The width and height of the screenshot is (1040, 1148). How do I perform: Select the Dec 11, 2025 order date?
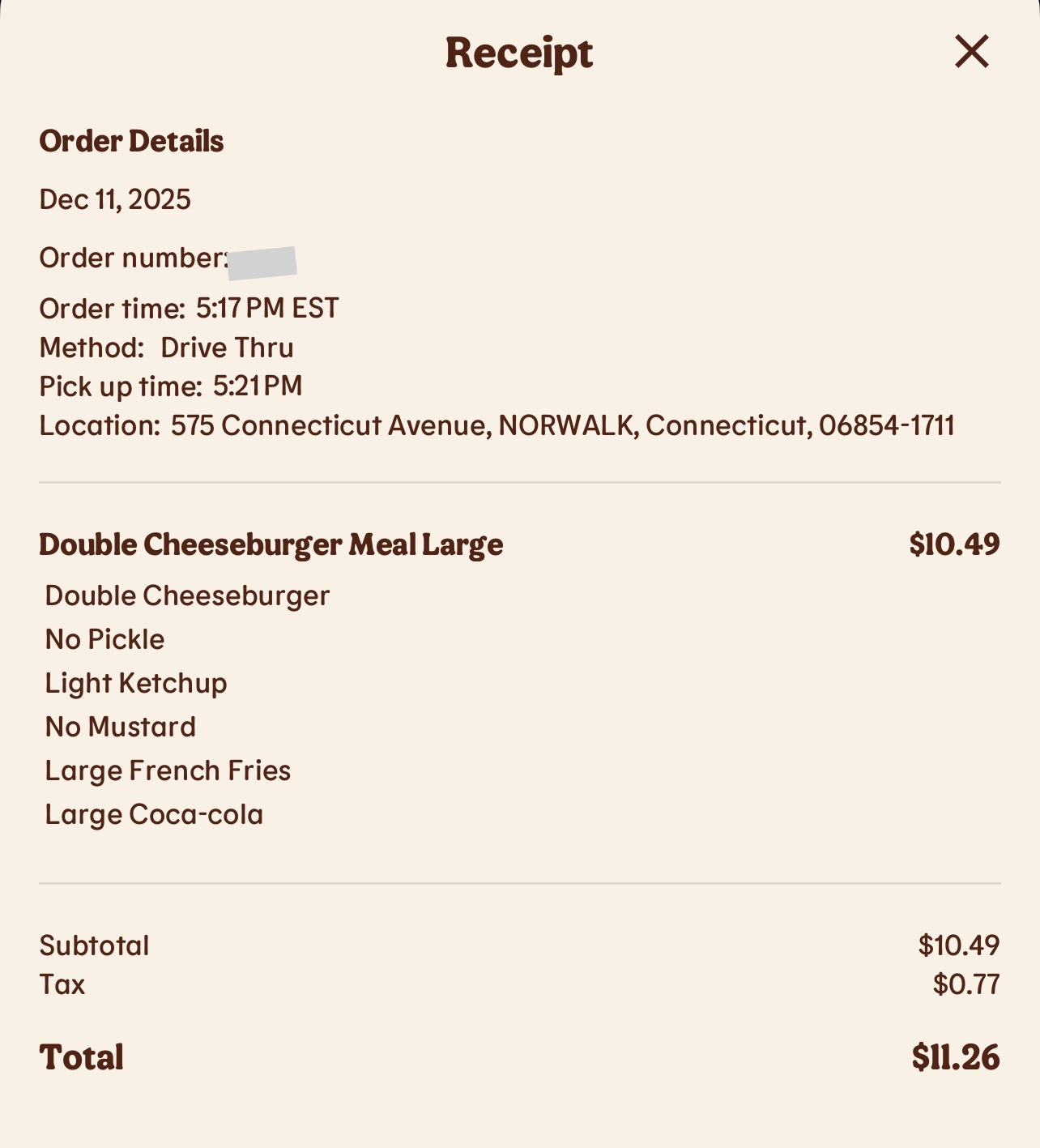pos(115,199)
